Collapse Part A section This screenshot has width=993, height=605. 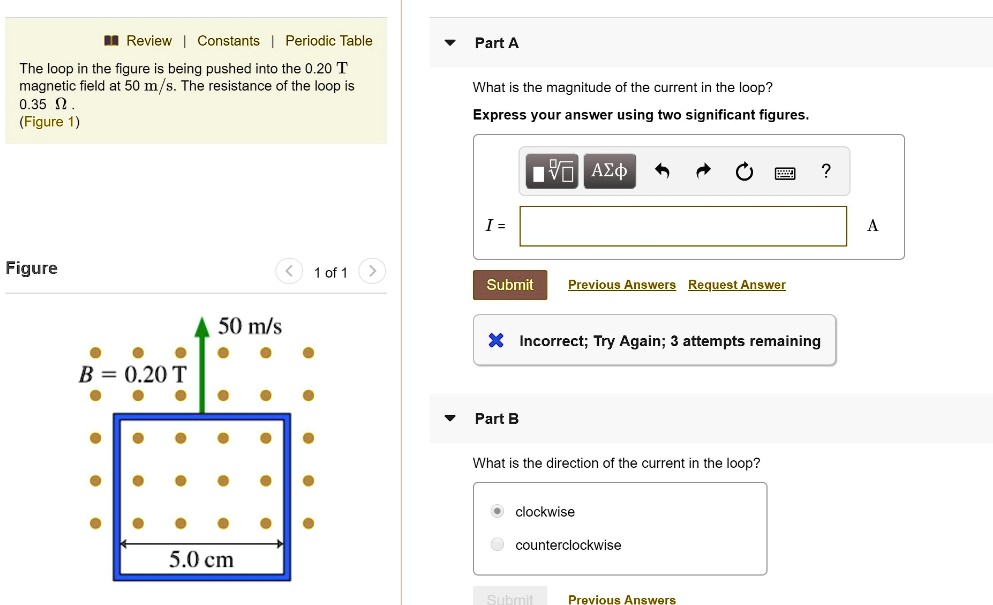pyautogui.click(x=449, y=42)
